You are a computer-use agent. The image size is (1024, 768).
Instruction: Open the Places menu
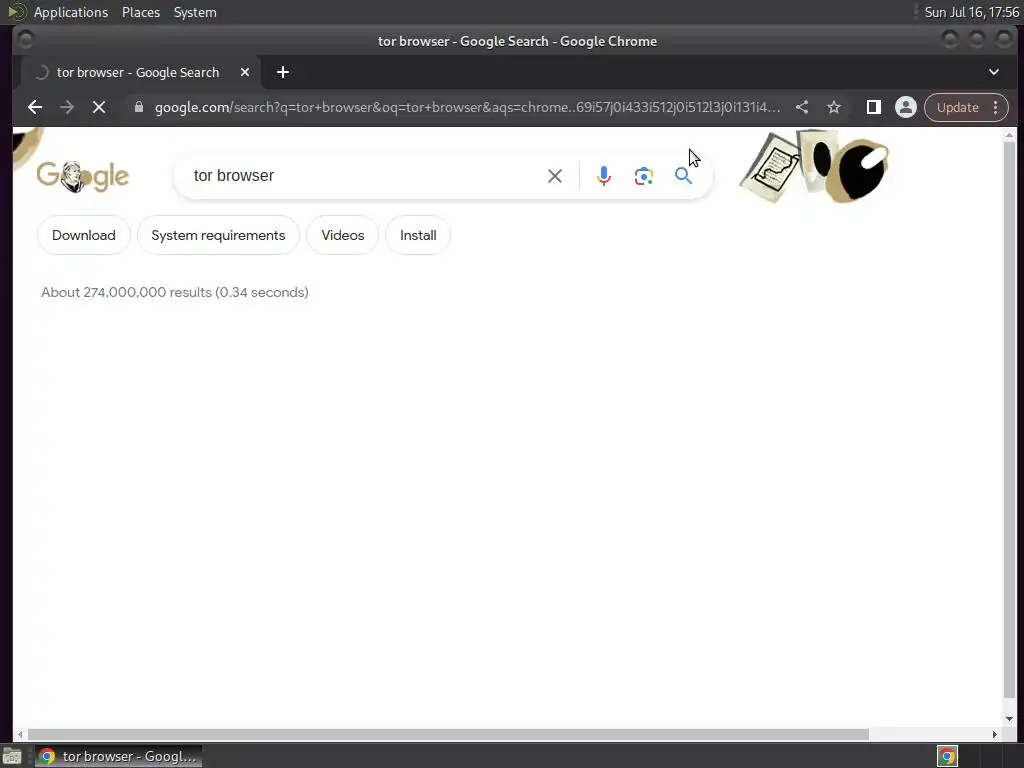click(x=140, y=12)
